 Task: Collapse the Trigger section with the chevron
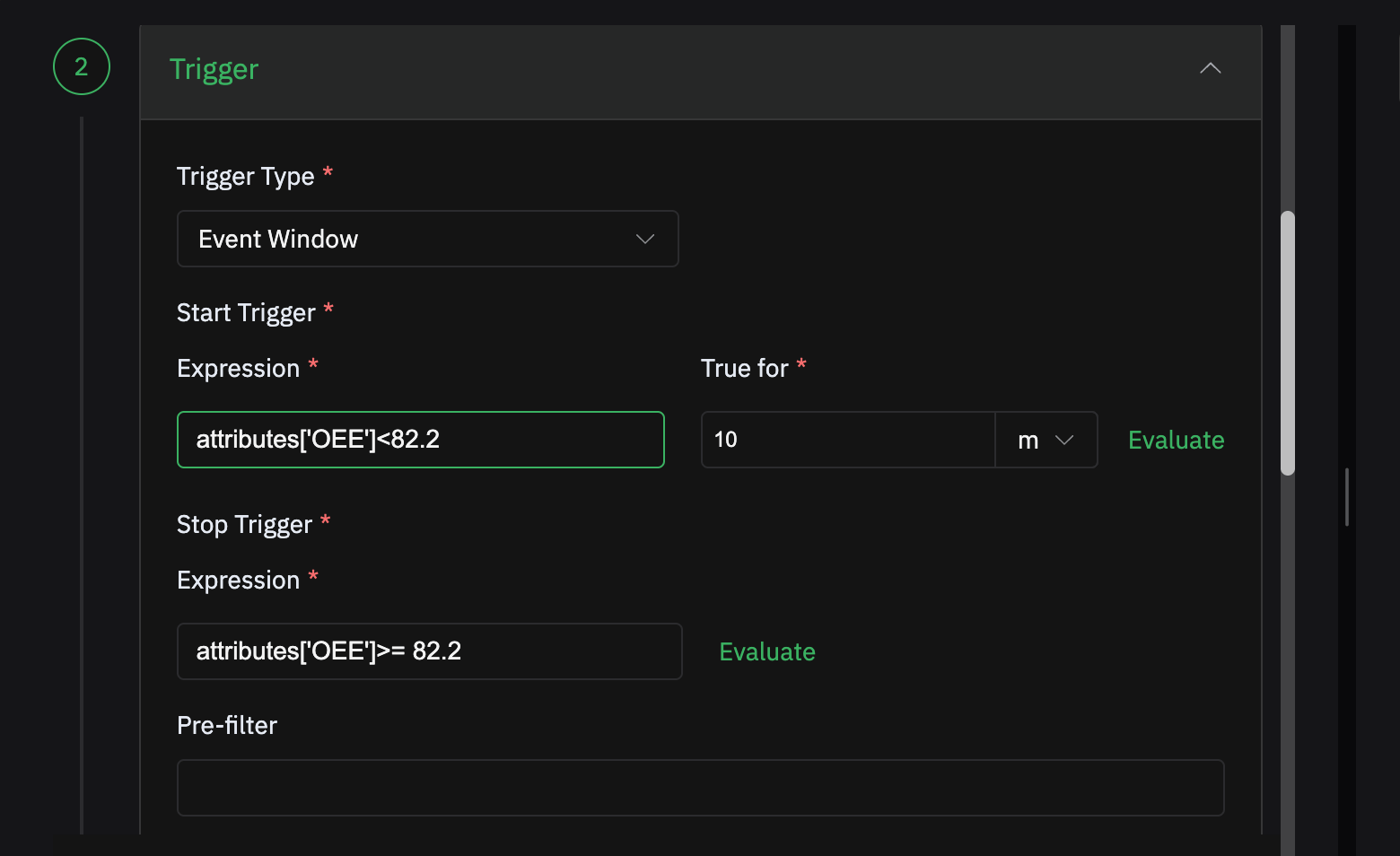(1210, 68)
